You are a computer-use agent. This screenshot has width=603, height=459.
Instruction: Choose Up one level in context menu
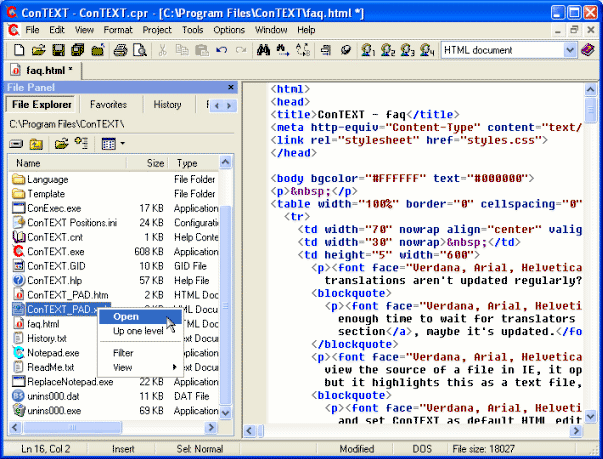[x=140, y=331]
